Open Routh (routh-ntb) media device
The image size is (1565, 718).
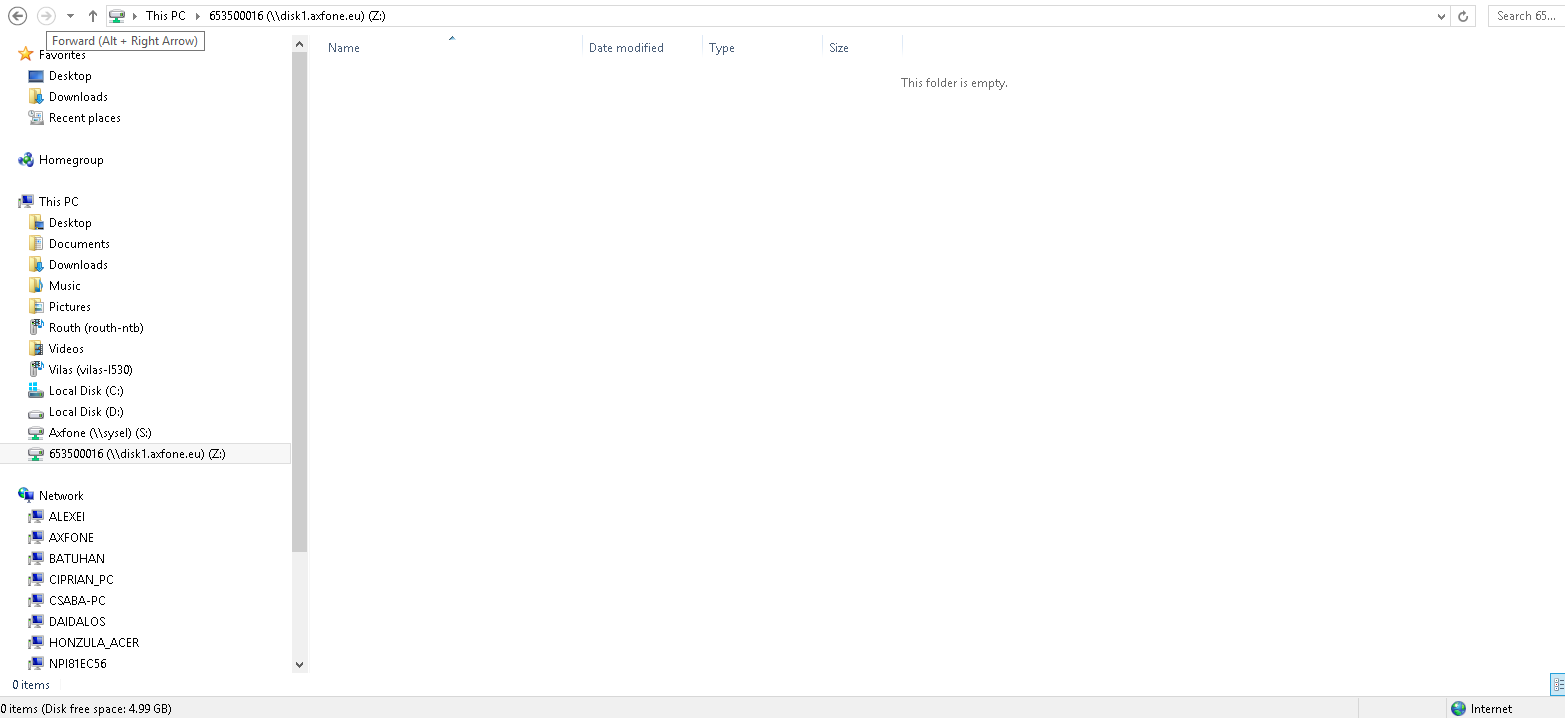tap(95, 328)
